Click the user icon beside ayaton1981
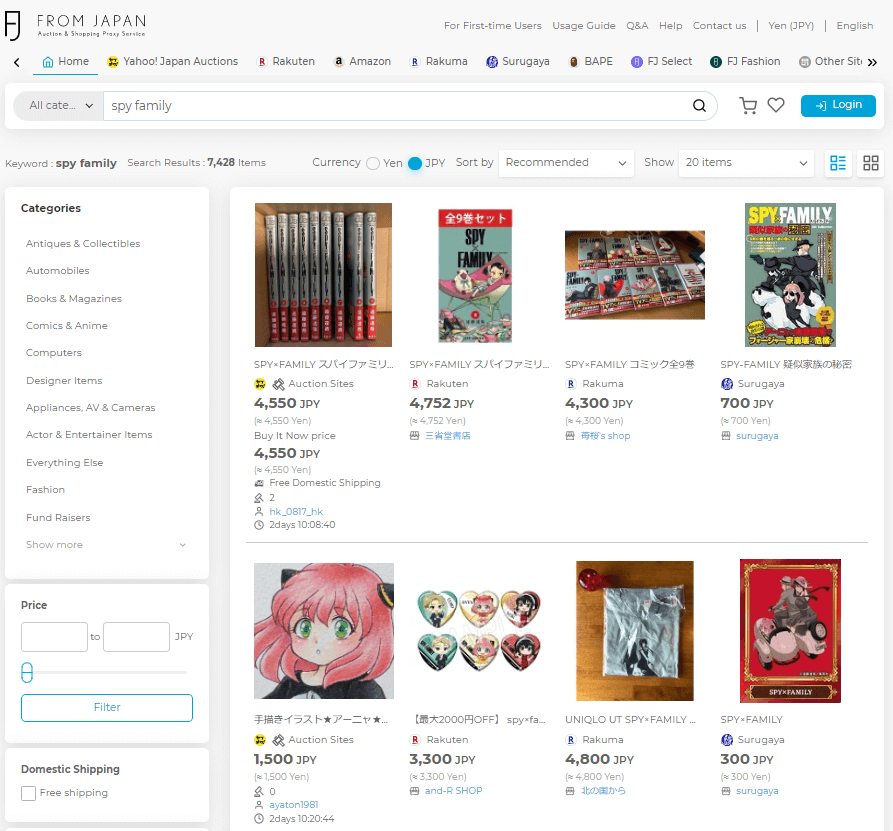 tap(259, 805)
